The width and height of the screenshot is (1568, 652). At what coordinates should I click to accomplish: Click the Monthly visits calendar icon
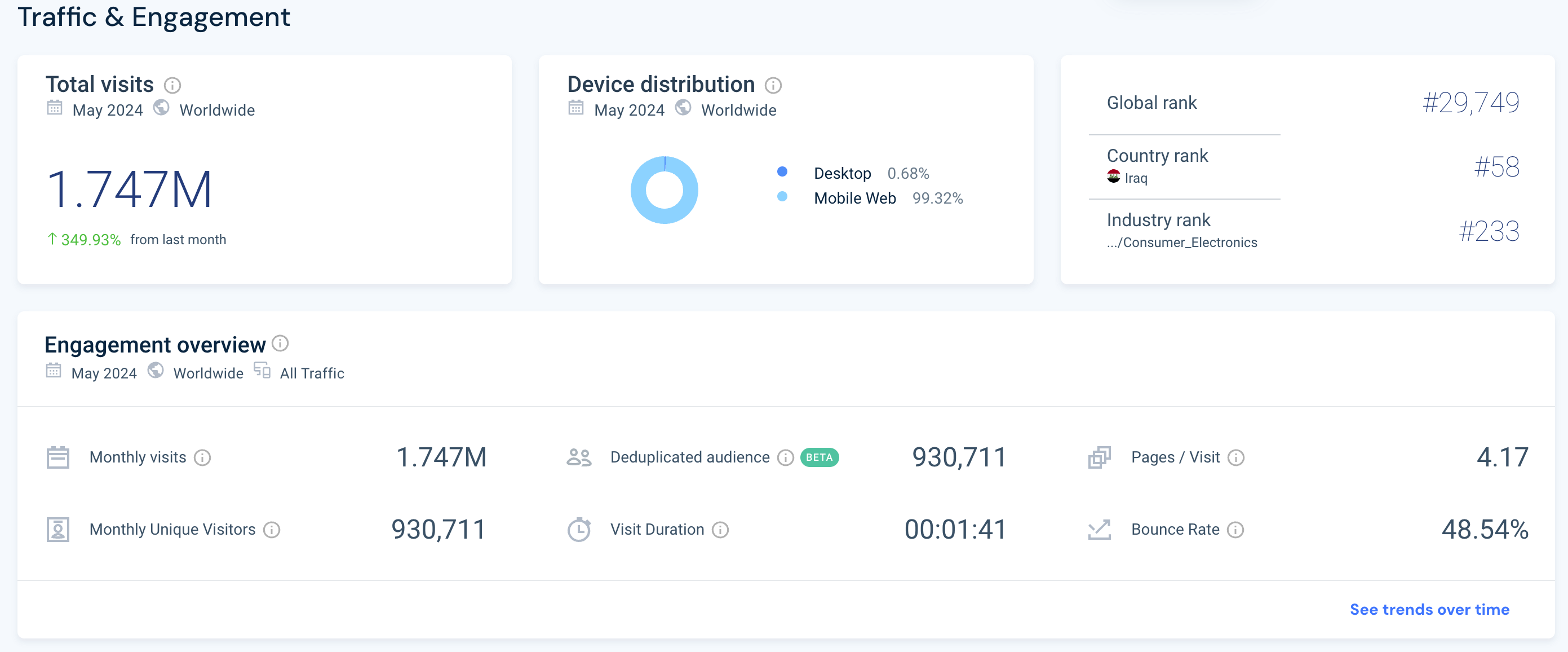[x=59, y=457]
